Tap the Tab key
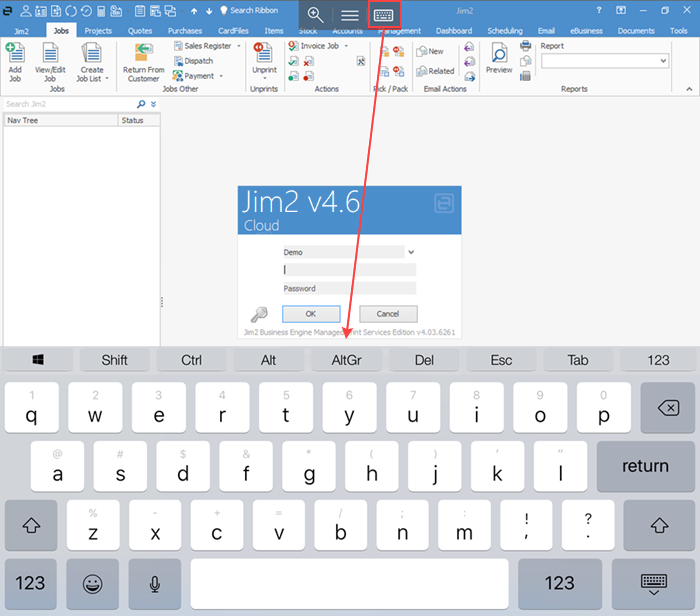The width and height of the screenshot is (700, 616). click(x=578, y=360)
